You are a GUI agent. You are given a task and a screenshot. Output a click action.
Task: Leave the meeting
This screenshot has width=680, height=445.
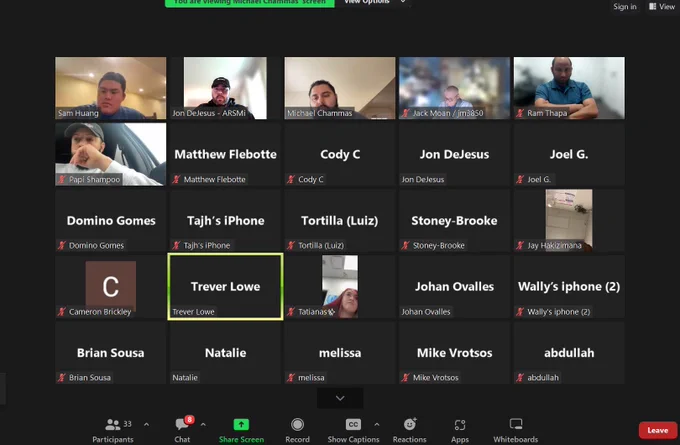(x=657, y=430)
